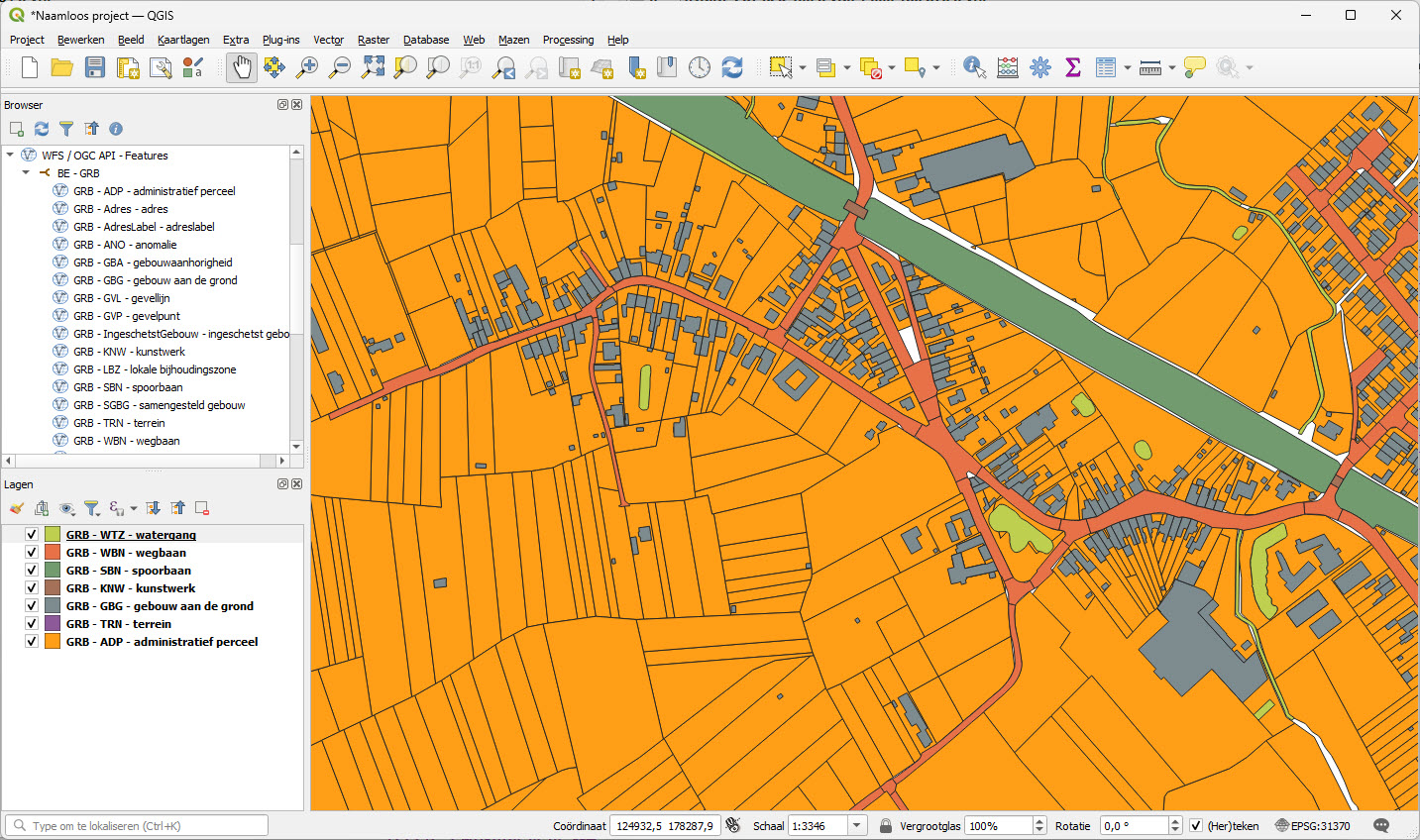This screenshot has height=840, width=1420.
Task: Hide the GRB - TRN - terrein layer
Action: [x=31, y=623]
